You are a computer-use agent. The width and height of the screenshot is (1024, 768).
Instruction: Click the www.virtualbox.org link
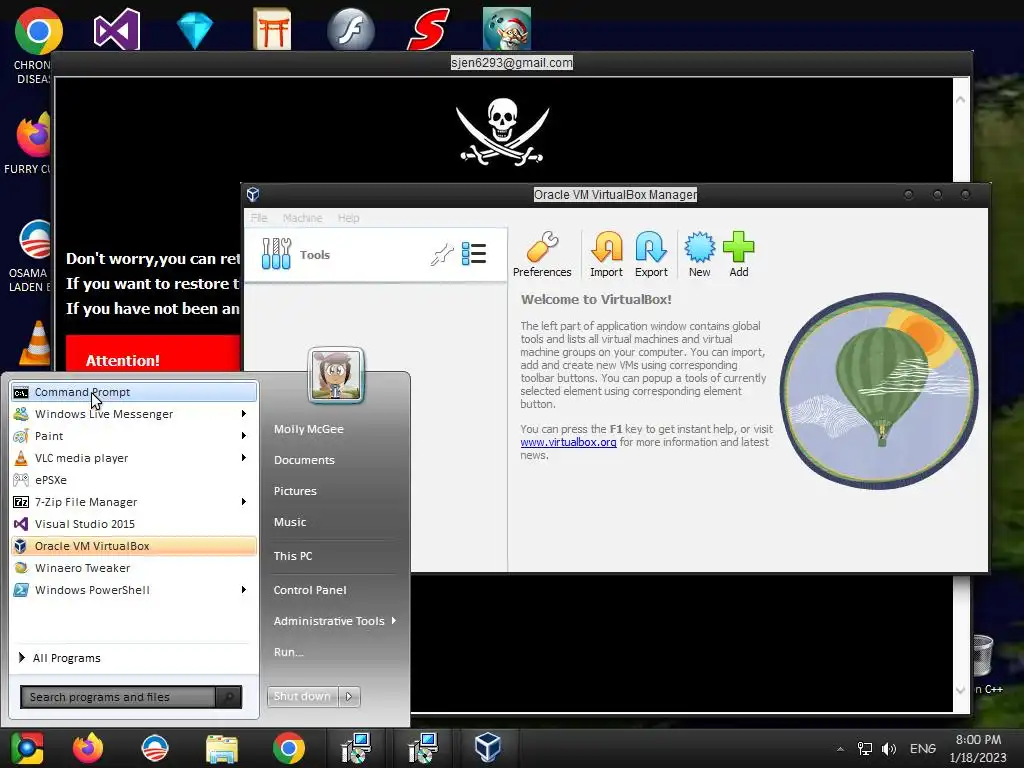pos(568,442)
